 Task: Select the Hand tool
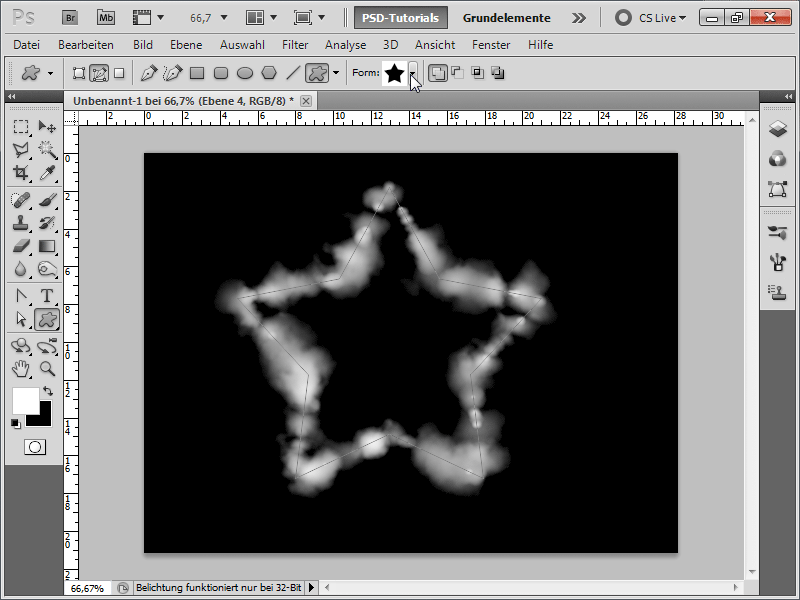(x=21, y=368)
